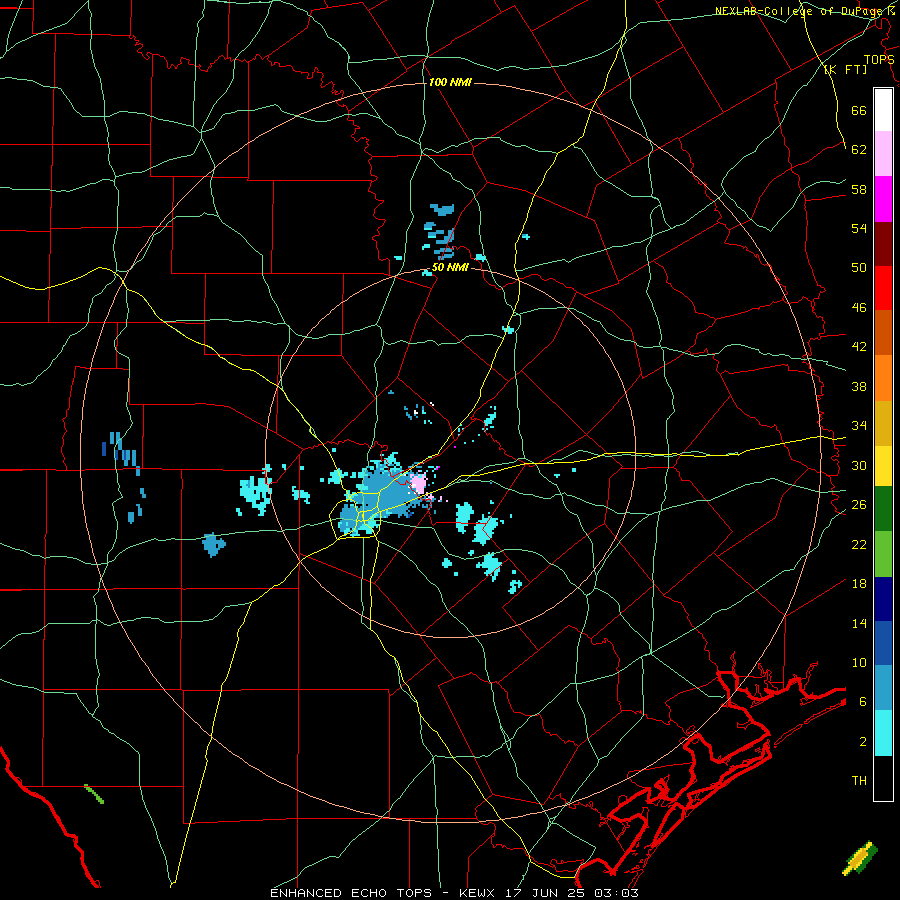Click the "2" legend value

point(862,742)
